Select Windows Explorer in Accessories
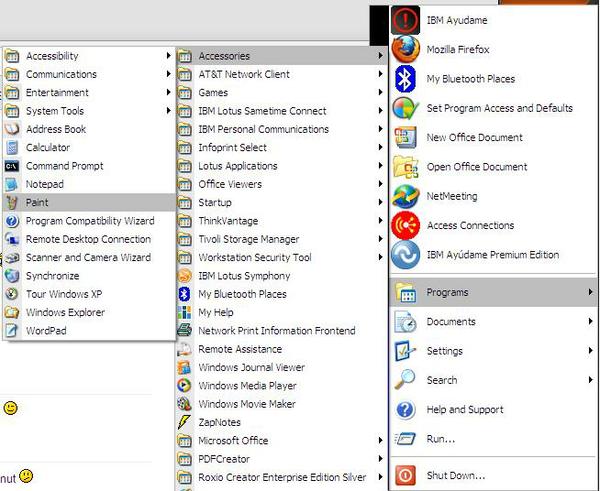The height and width of the screenshot is (491, 600). 89,312
